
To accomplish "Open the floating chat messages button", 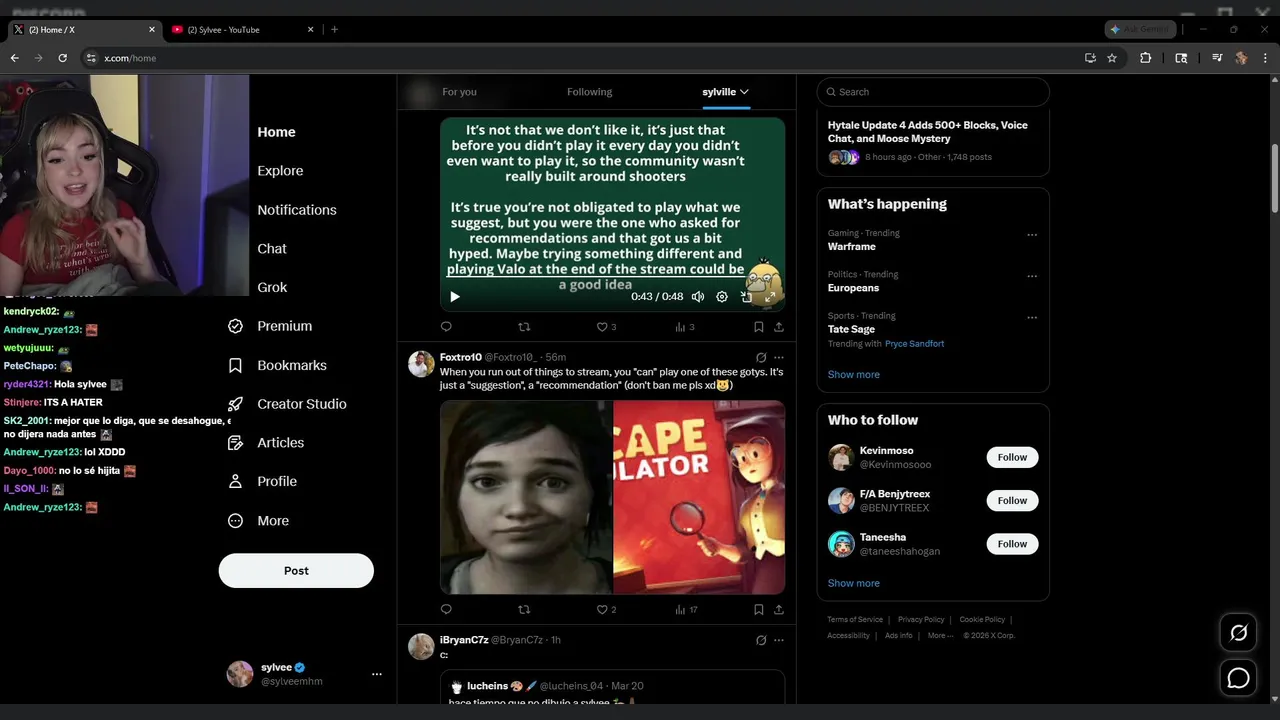I will (x=1238, y=678).
